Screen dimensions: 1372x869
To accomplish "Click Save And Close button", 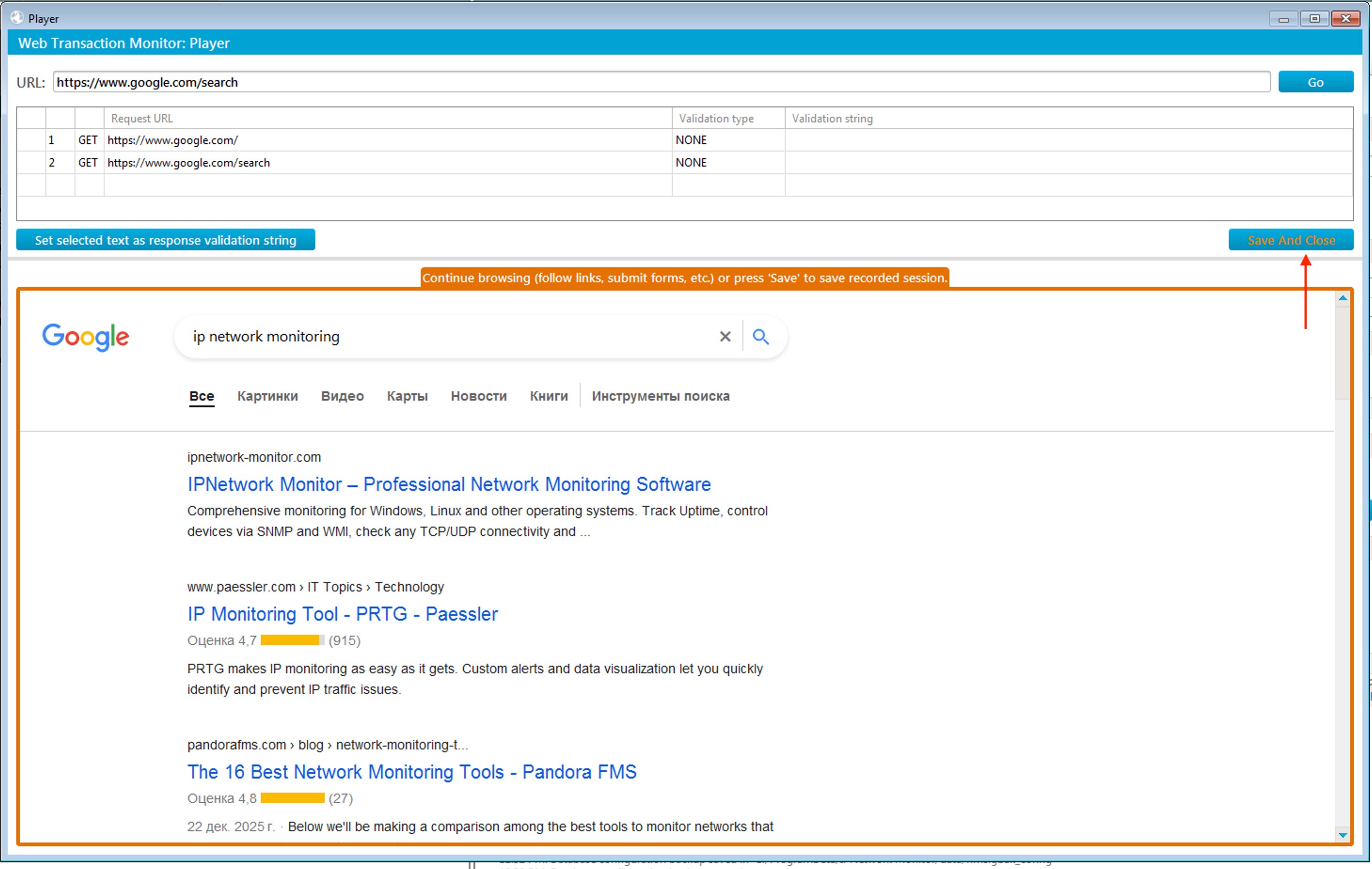I will point(1291,240).
